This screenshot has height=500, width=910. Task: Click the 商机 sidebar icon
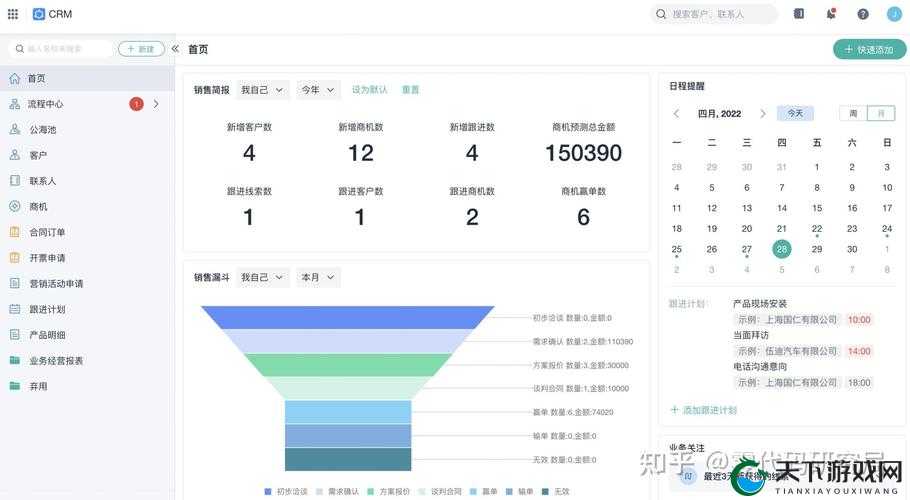pos(15,206)
